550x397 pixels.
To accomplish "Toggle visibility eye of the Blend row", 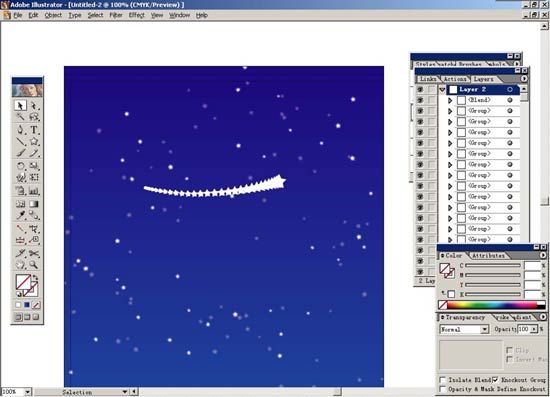I will point(420,100).
